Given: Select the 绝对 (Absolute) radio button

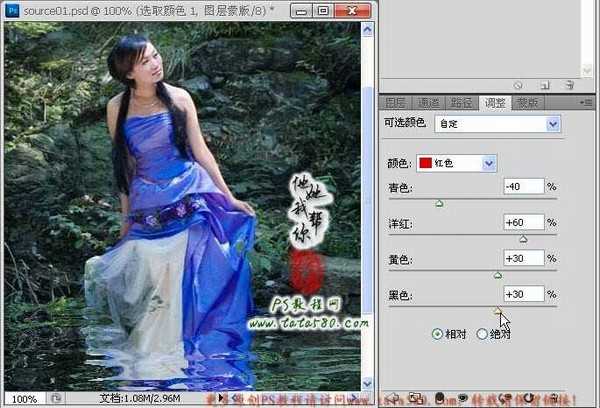Looking at the screenshot, I should pos(482,334).
